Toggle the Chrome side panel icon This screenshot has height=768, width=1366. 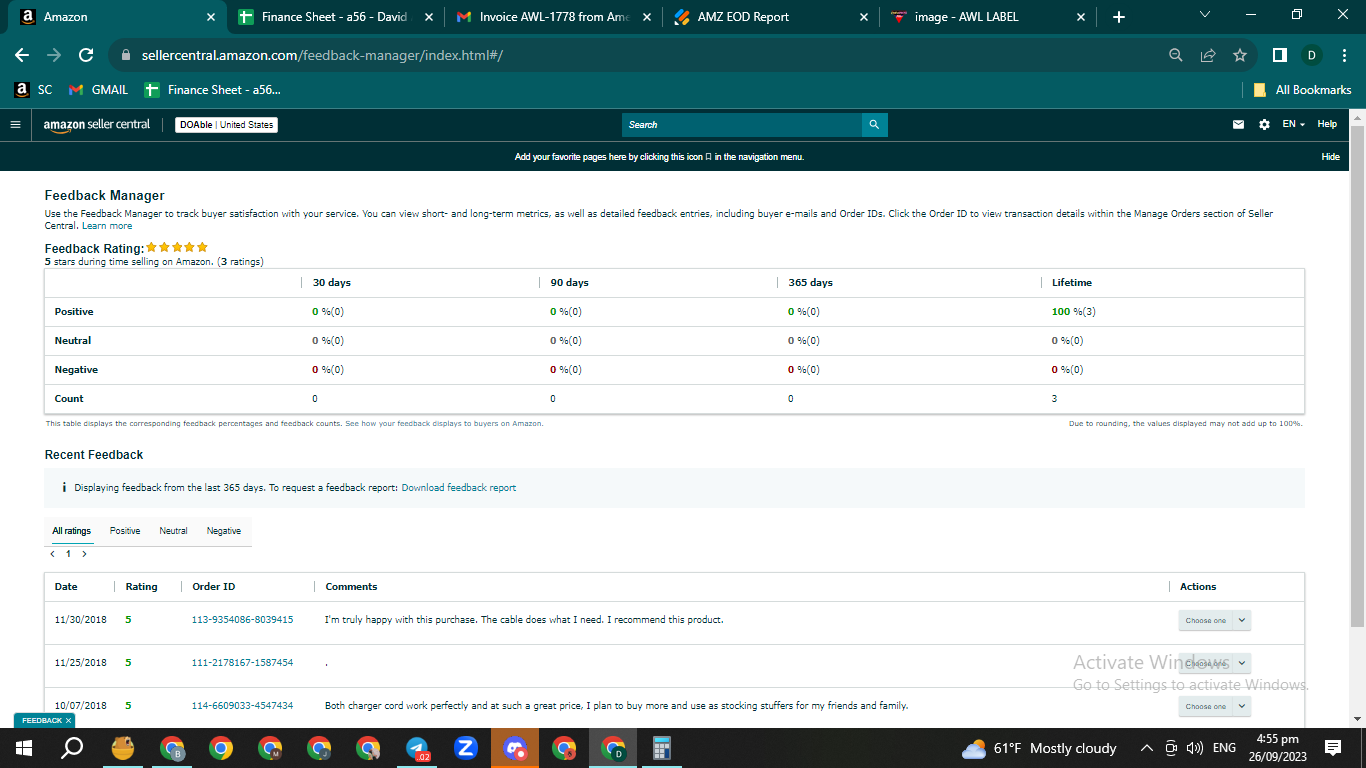[x=1279, y=55]
